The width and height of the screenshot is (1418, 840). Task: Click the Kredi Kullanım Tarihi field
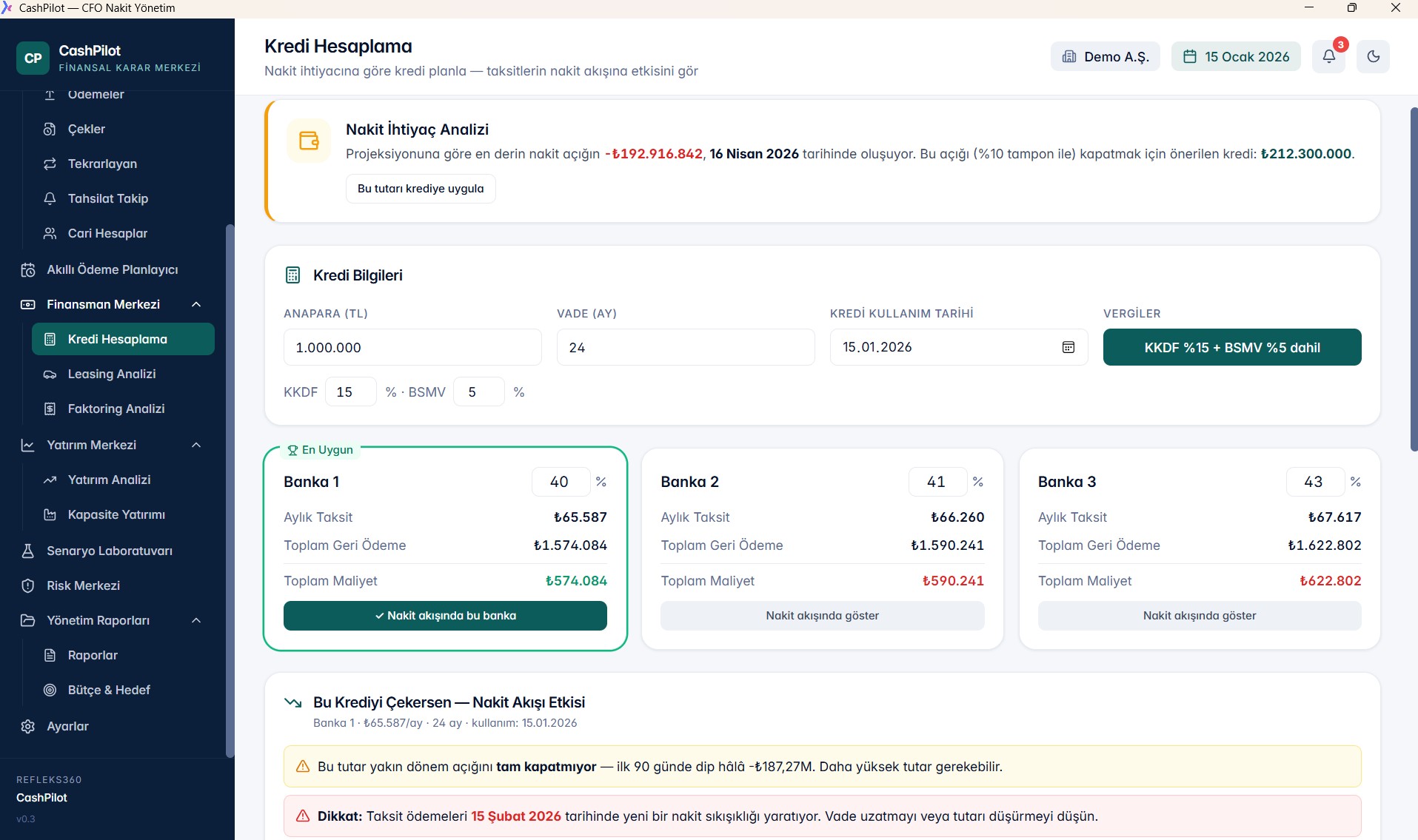[959, 347]
